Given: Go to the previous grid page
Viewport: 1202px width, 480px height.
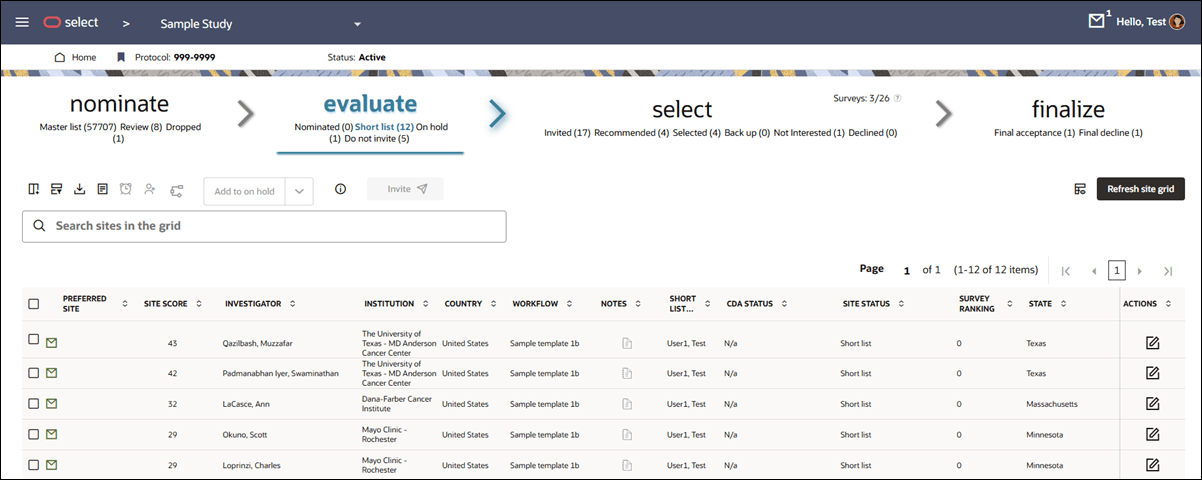Looking at the screenshot, I should pos(1094,271).
